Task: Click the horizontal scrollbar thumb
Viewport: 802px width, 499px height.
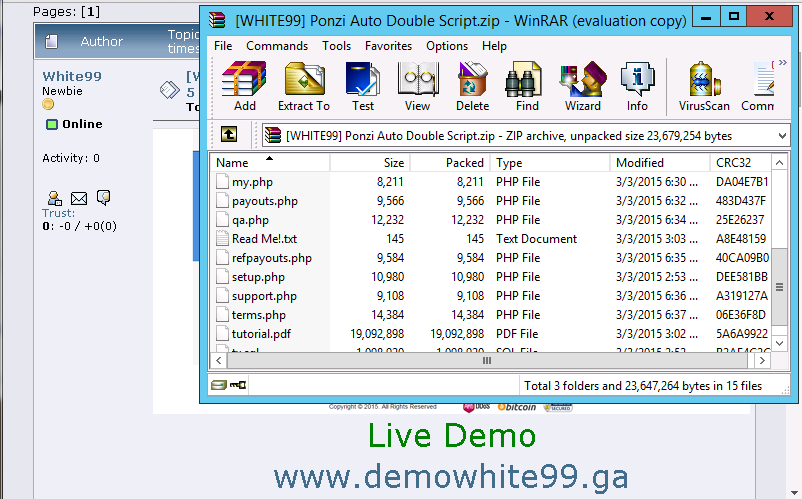Action: [x=487, y=360]
